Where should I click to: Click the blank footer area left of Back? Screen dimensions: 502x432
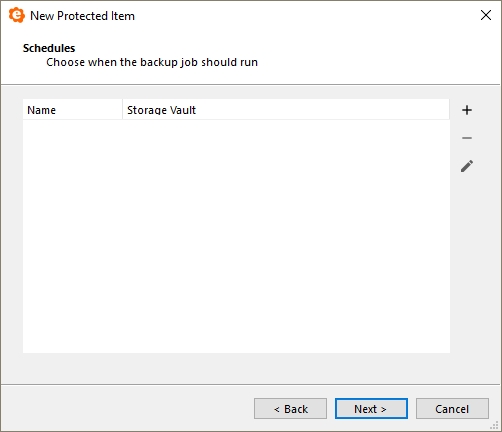tap(127, 409)
